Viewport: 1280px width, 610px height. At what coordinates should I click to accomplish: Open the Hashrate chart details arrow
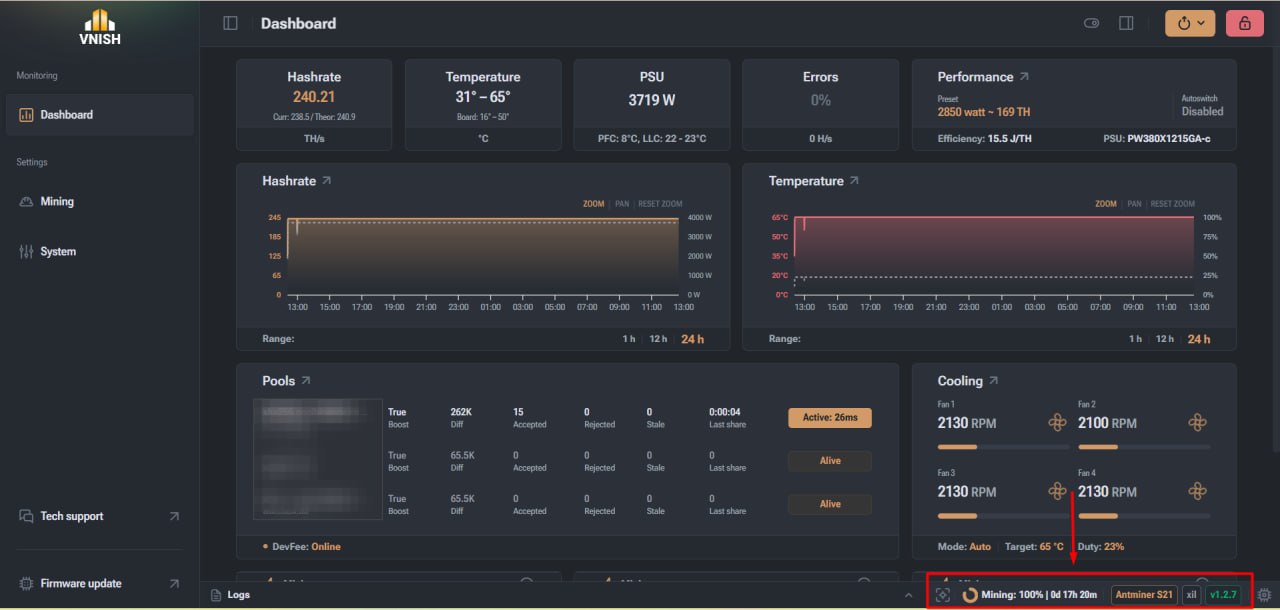(327, 181)
